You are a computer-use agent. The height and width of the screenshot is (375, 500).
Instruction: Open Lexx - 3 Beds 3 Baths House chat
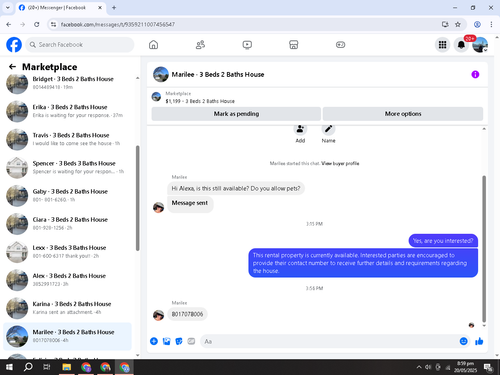pyautogui.click(x=68, y=252)
